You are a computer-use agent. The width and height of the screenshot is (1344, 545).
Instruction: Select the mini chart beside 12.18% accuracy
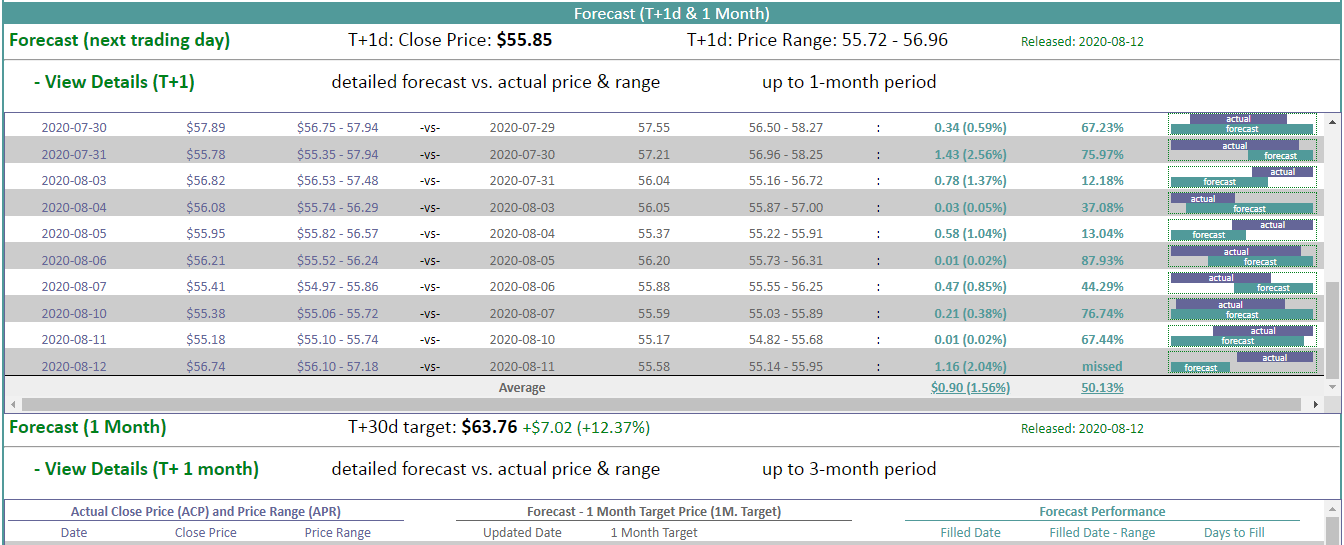point(1242,178)
